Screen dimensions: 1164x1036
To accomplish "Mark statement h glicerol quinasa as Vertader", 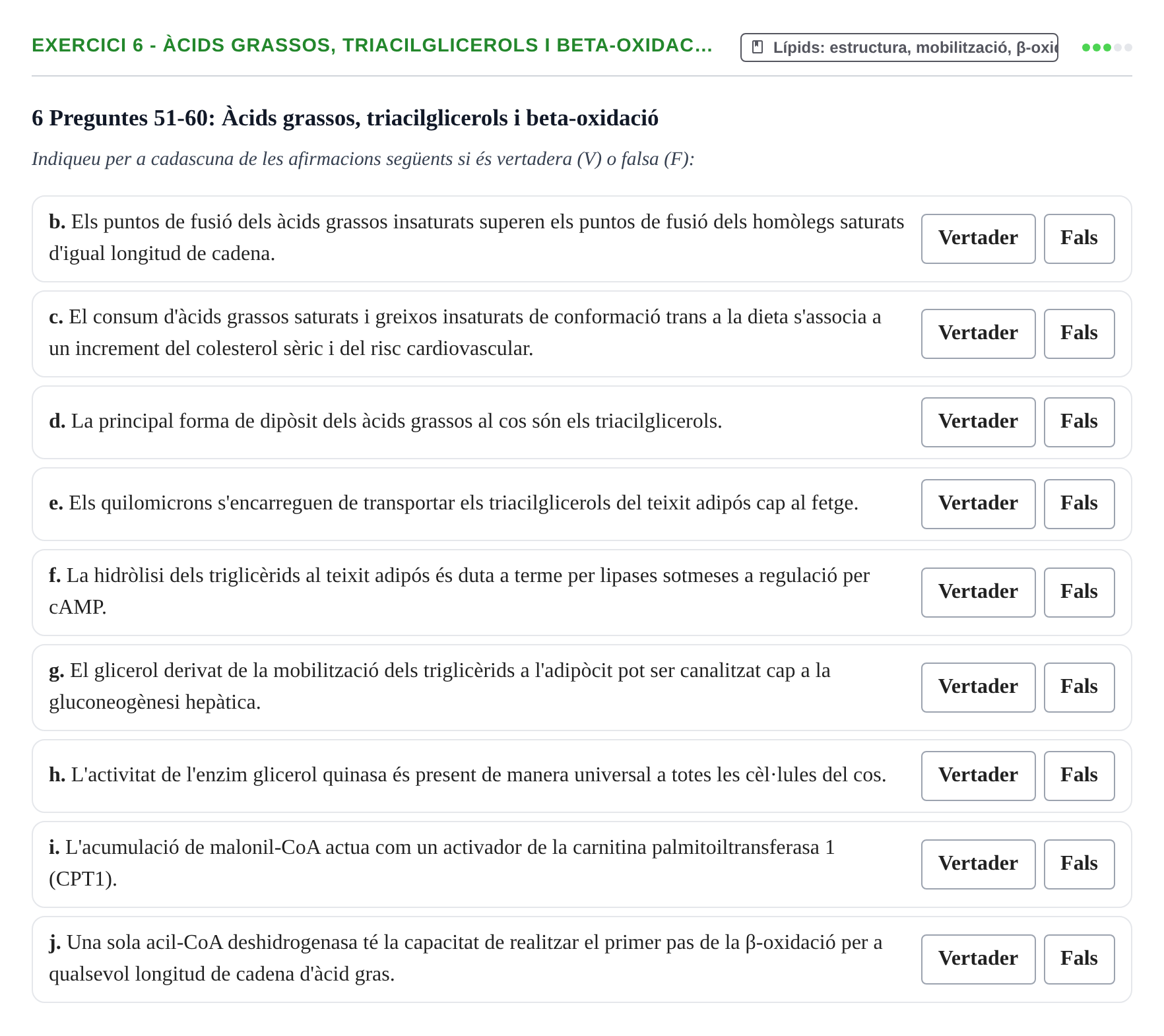I will tap(978, 775).
